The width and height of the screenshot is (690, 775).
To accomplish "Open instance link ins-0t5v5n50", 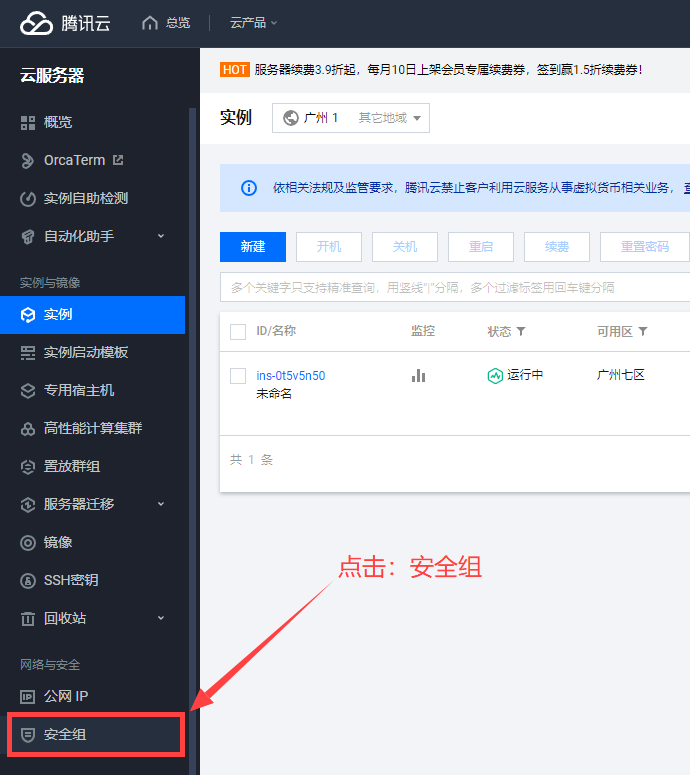I will click(291, 376).
